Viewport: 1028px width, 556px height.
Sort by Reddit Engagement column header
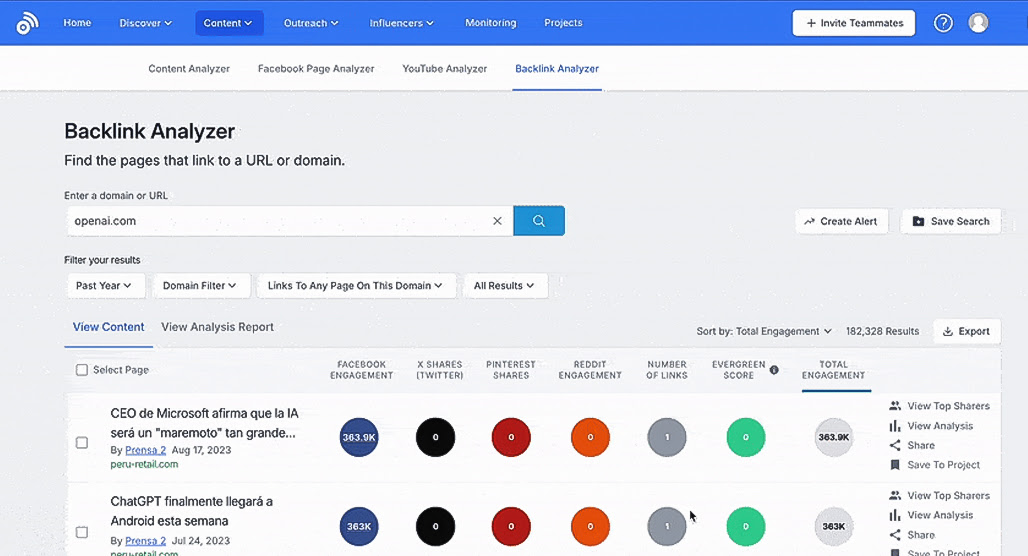click(x=589, y=370)
